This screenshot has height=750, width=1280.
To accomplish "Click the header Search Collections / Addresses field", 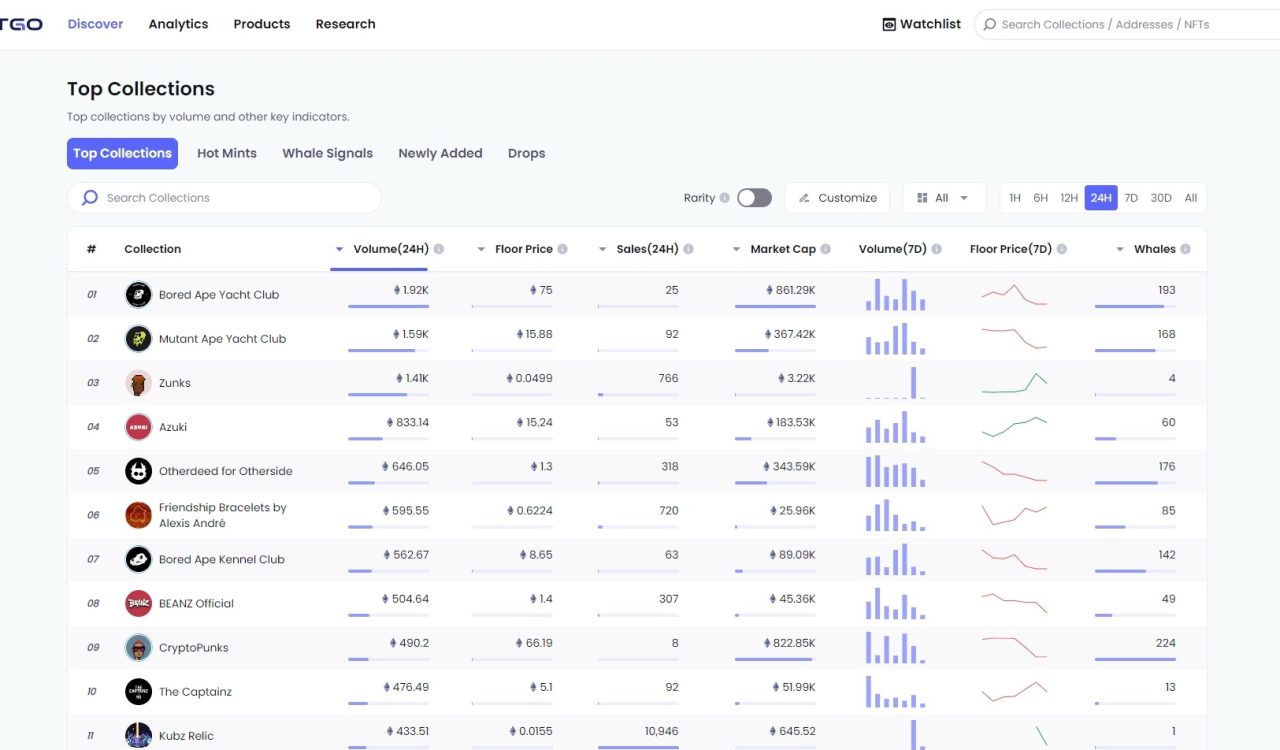I will pyautogui.click(x=1127, y=24).
